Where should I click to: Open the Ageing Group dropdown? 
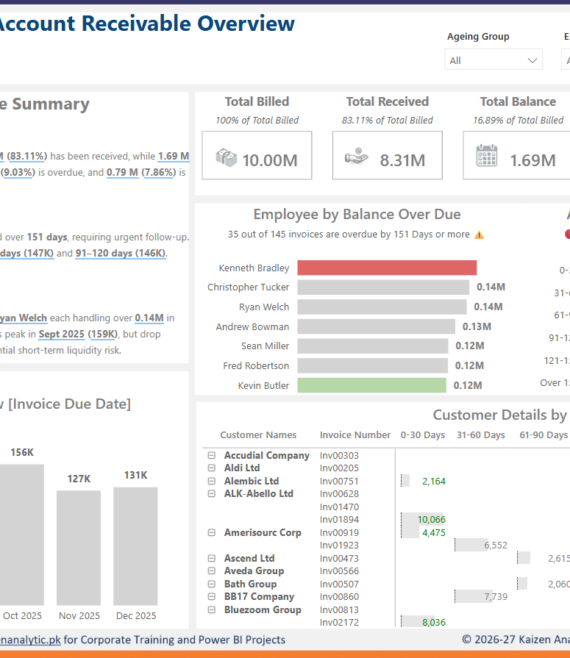[493, 60]
